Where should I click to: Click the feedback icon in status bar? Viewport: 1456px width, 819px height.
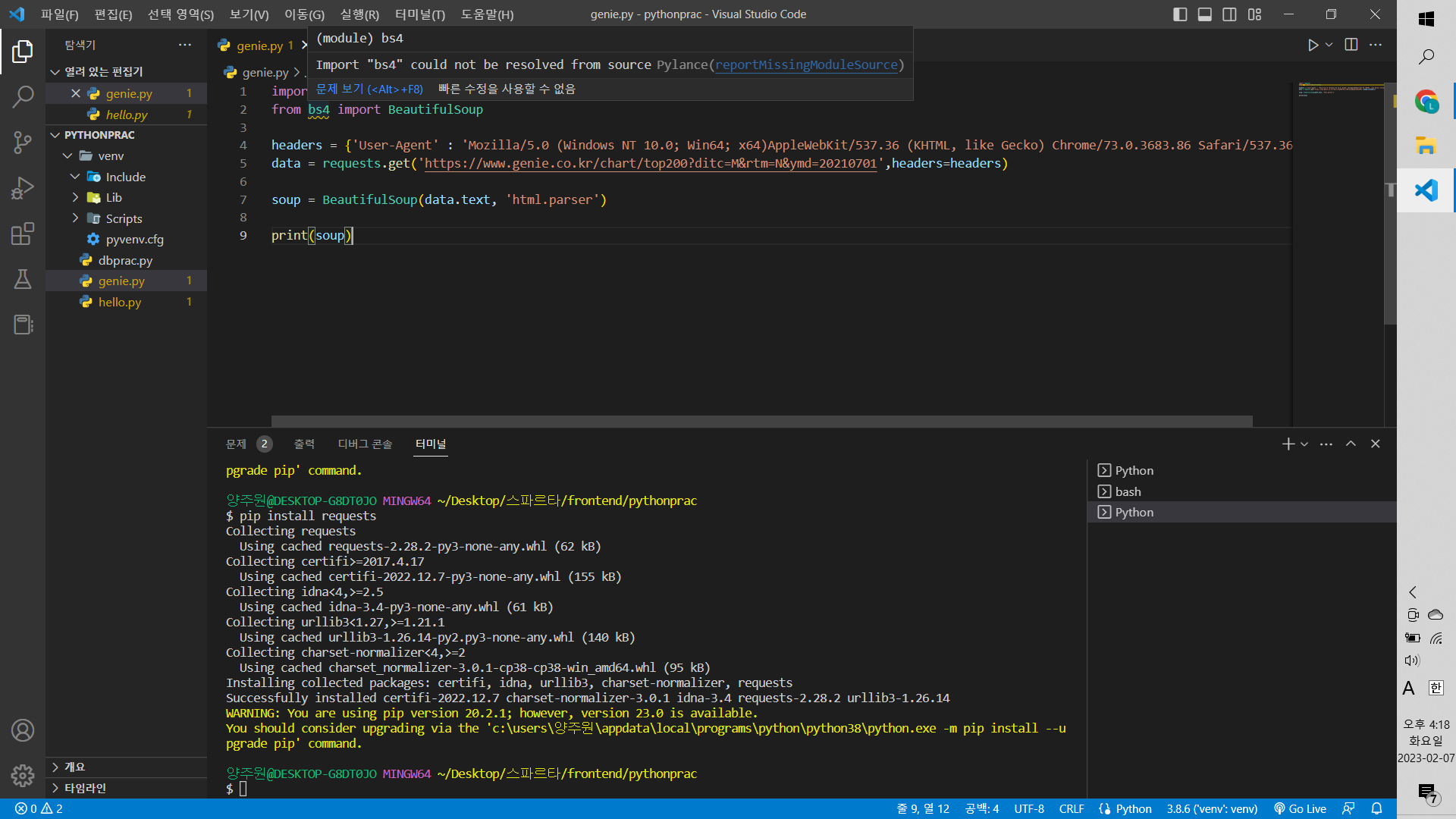(x=1348, y=808)
